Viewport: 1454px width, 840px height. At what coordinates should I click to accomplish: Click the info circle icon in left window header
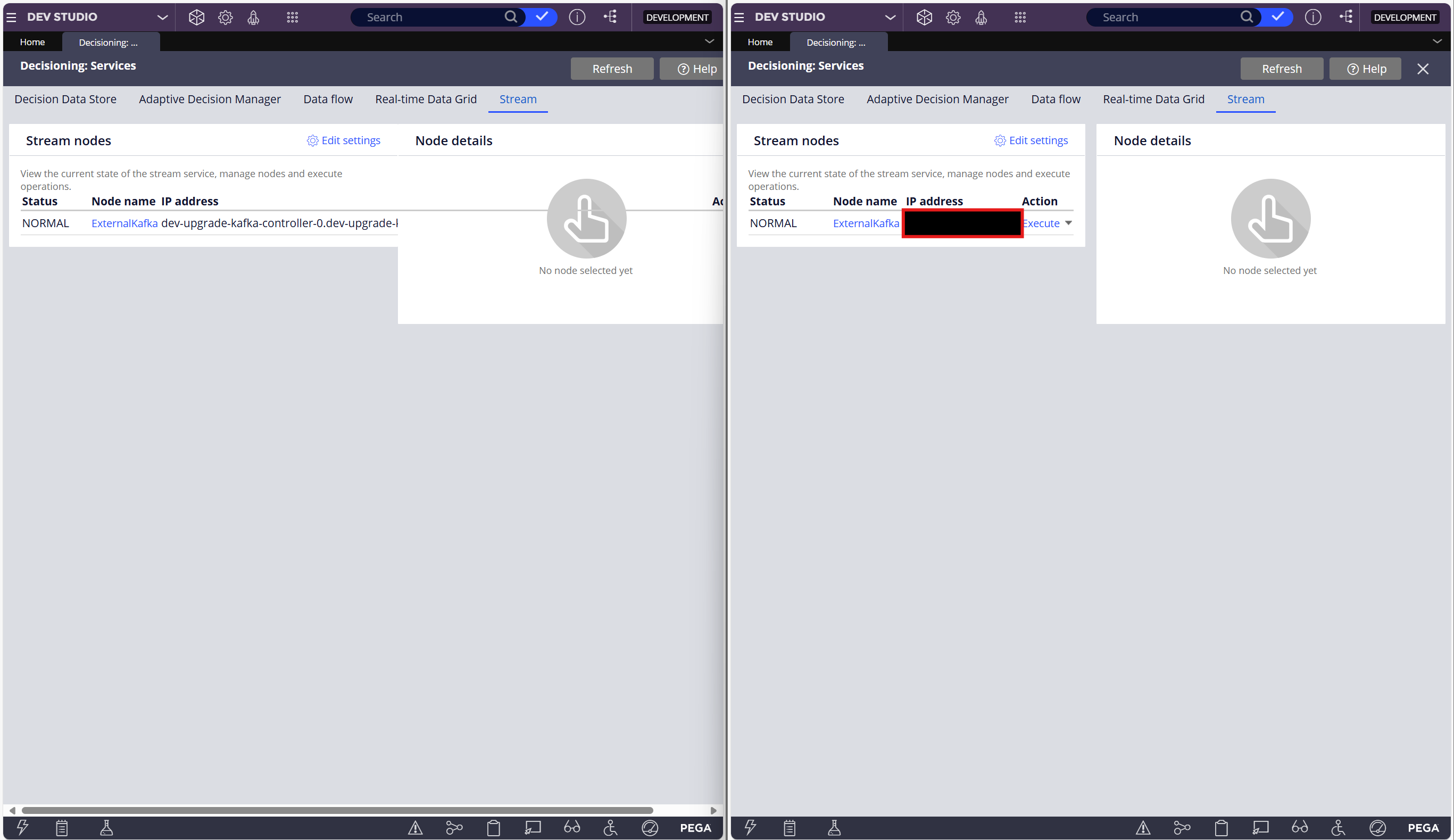pos(576,18)
